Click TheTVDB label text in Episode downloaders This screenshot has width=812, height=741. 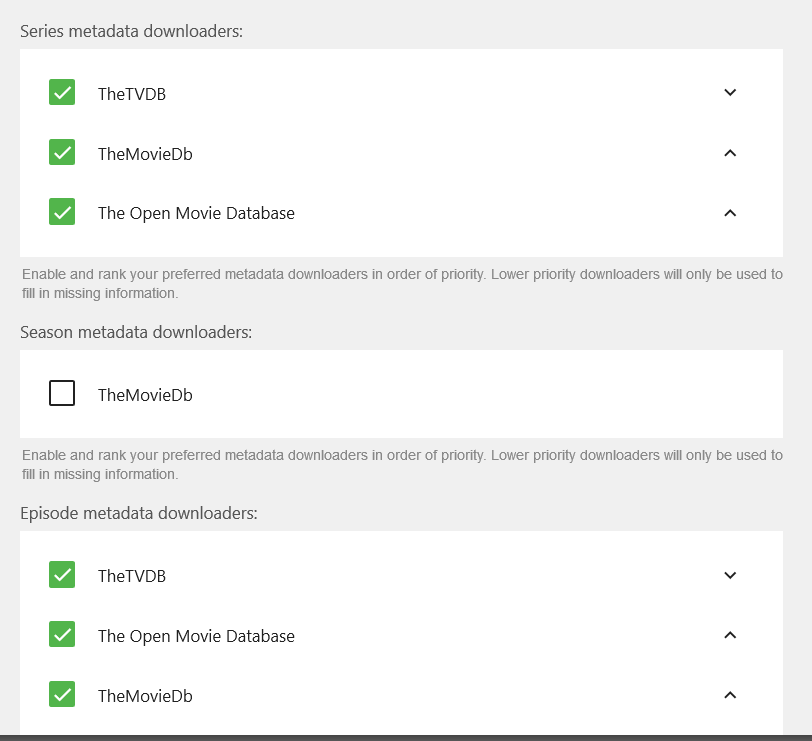(x=132, y=576)
